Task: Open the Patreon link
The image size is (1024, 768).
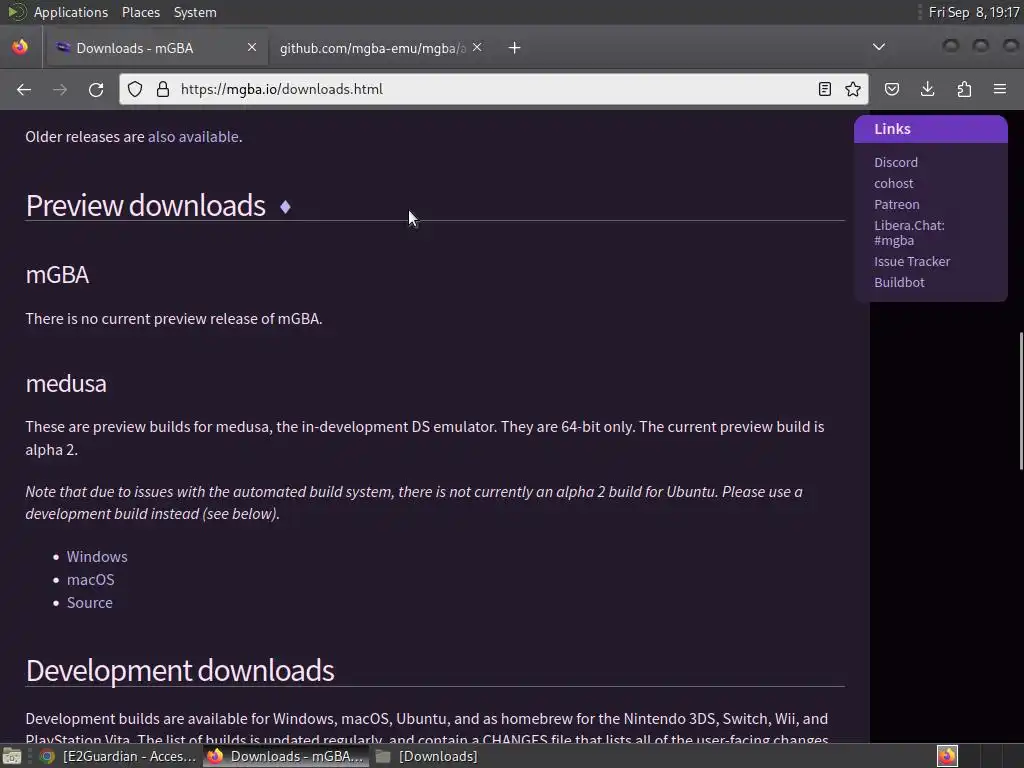Action: [x=897, y=204]
